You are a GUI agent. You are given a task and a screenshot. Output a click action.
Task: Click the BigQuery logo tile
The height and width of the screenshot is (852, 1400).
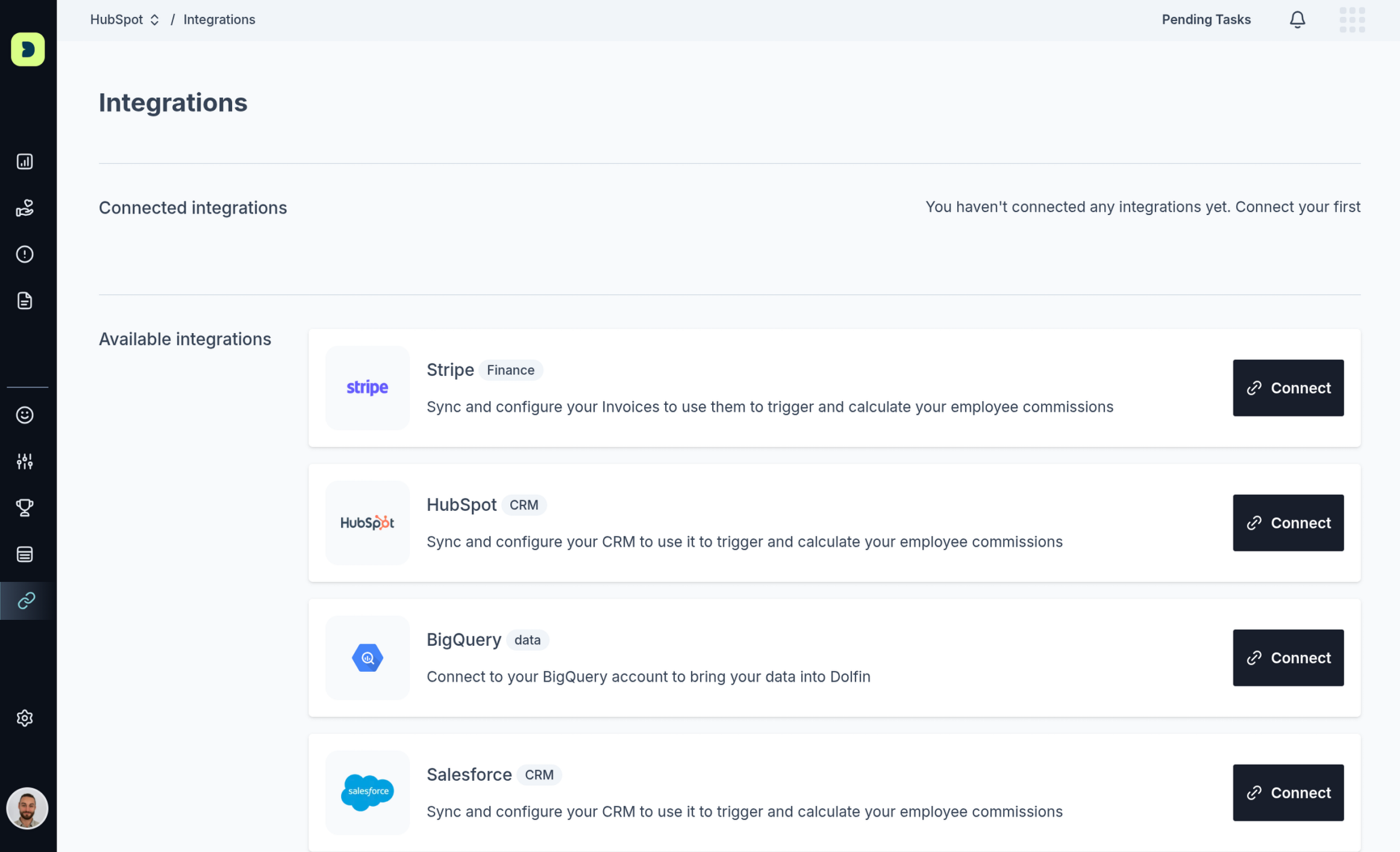coord(367,658)
